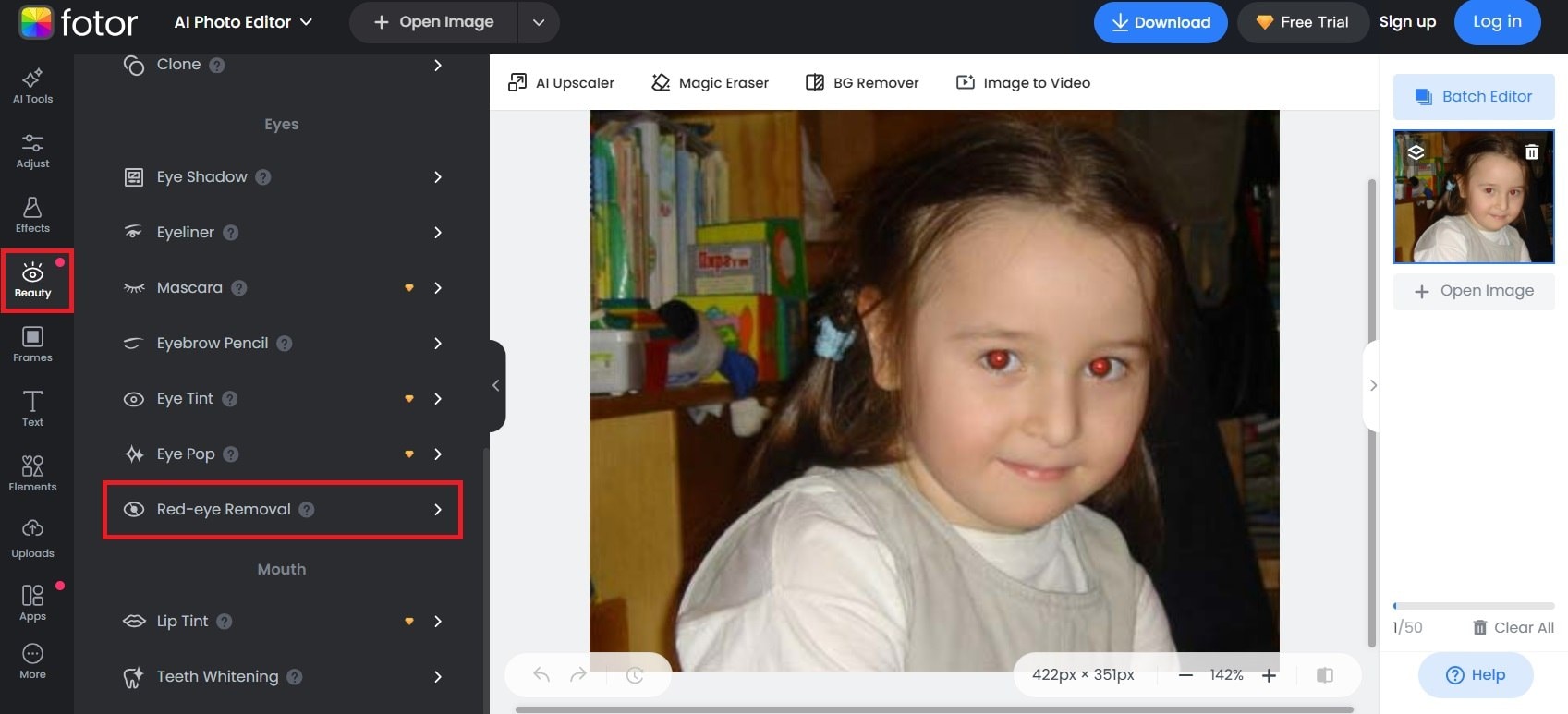Expand the Clone tool options
This screenshot has width=1568, height=714.
[x=438, y=65]
